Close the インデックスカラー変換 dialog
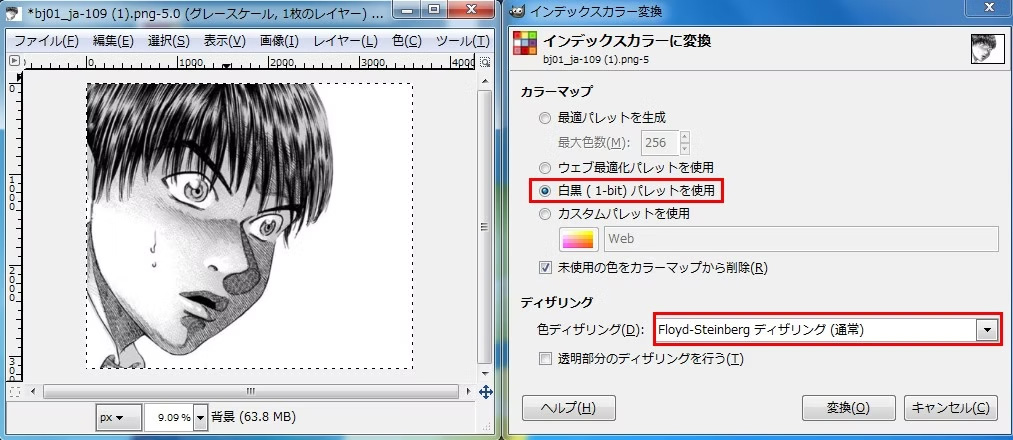This screenshot has height=440, width=1013. click(989, 9)
